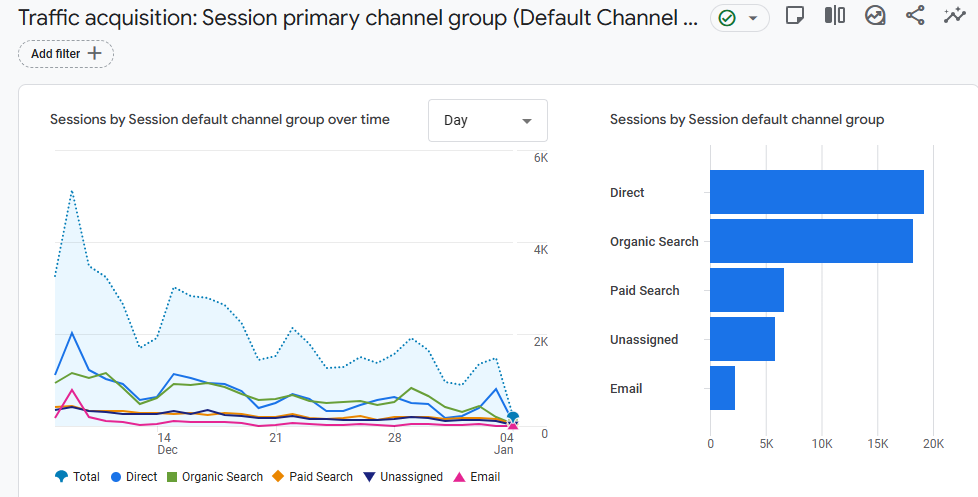Click the Direct bar in bar chart
Viewport: 978px width, 497px height.
click(816, 192)
